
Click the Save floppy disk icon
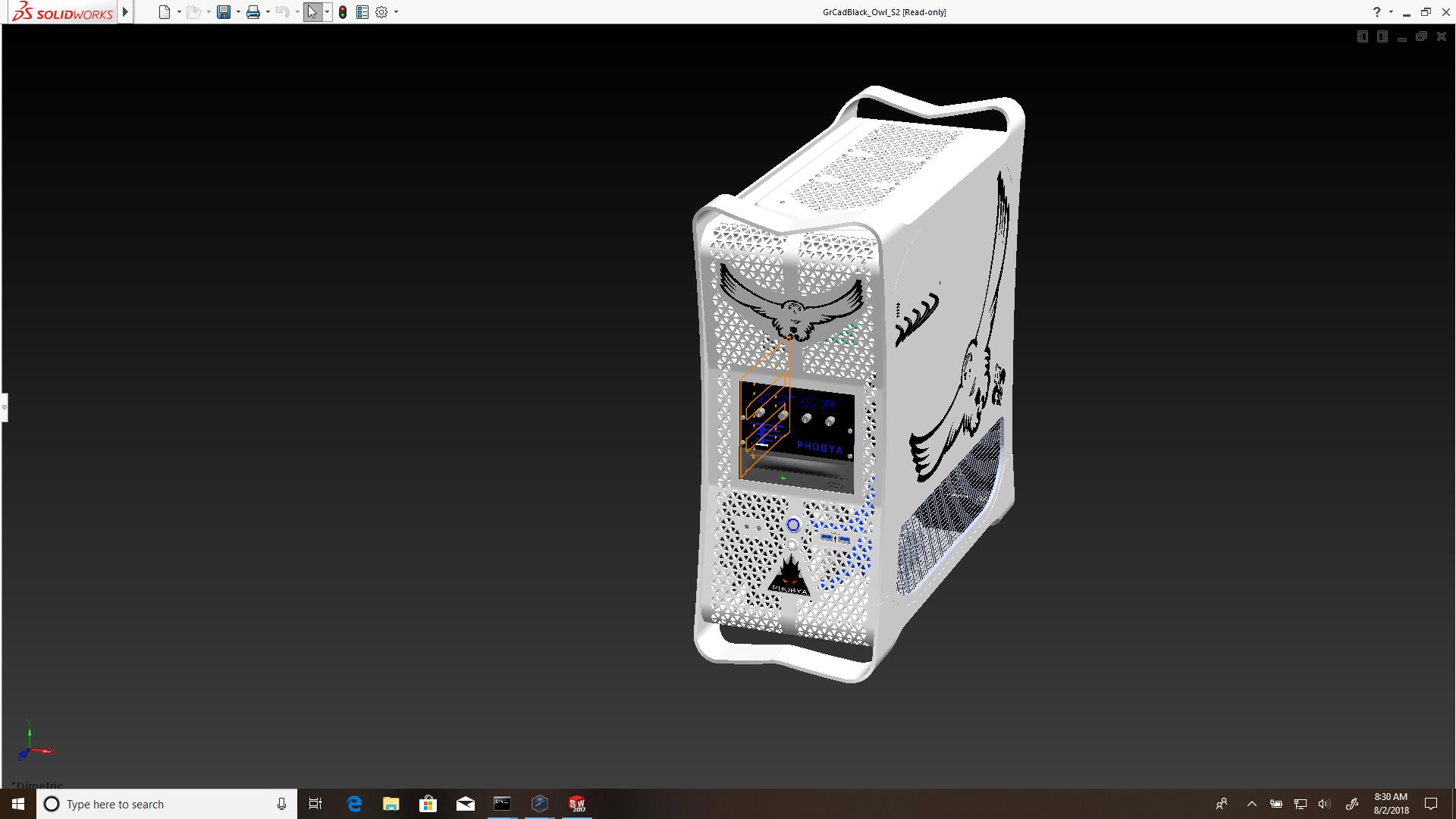[x=224, y=12]
